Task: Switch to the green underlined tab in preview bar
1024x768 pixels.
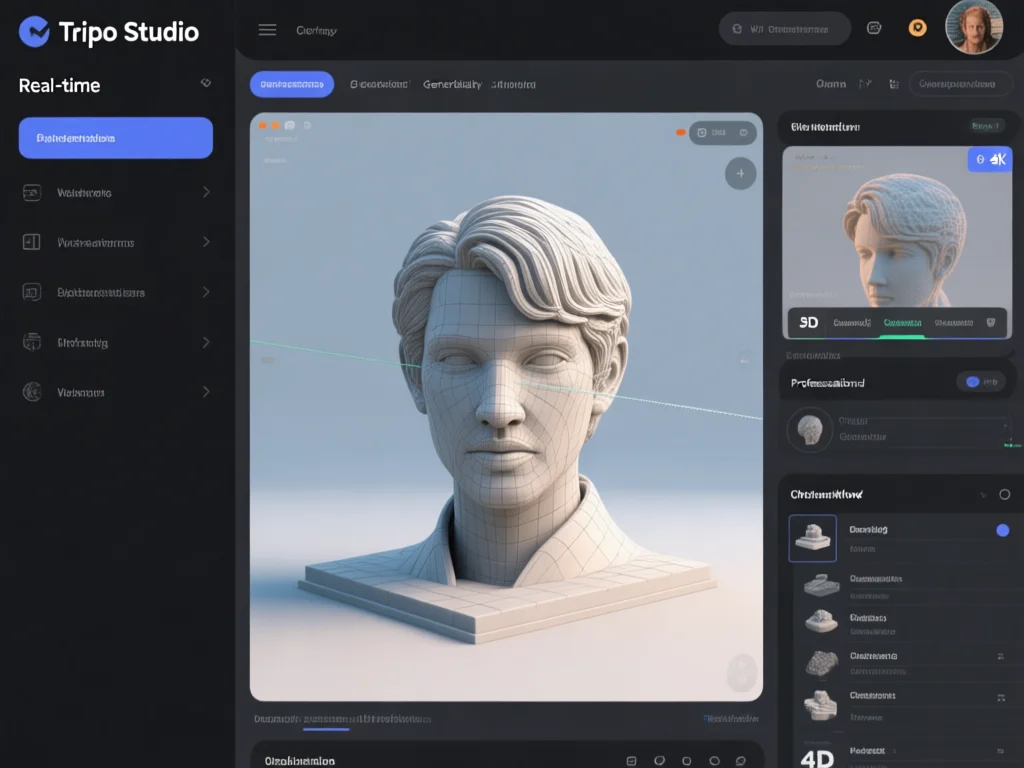Action: click(902, 323)
